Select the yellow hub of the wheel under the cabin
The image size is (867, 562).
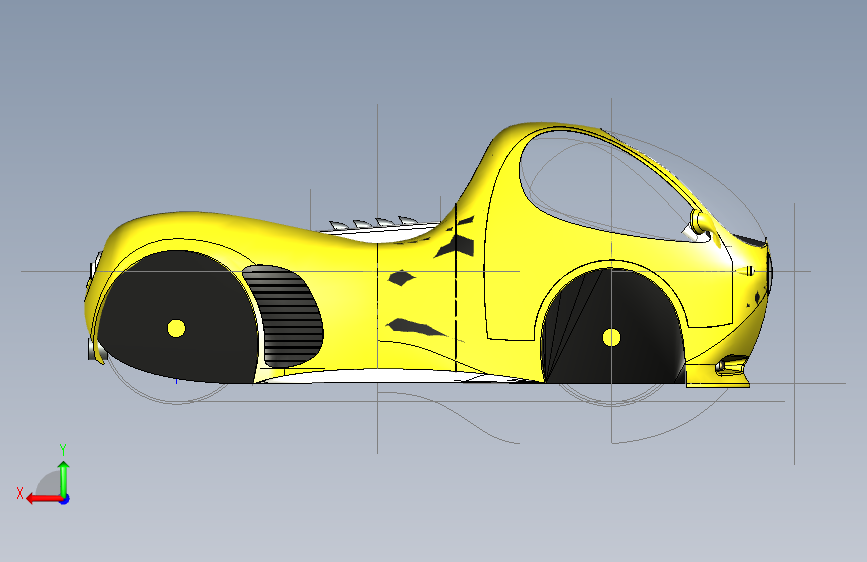click(611, 337)
